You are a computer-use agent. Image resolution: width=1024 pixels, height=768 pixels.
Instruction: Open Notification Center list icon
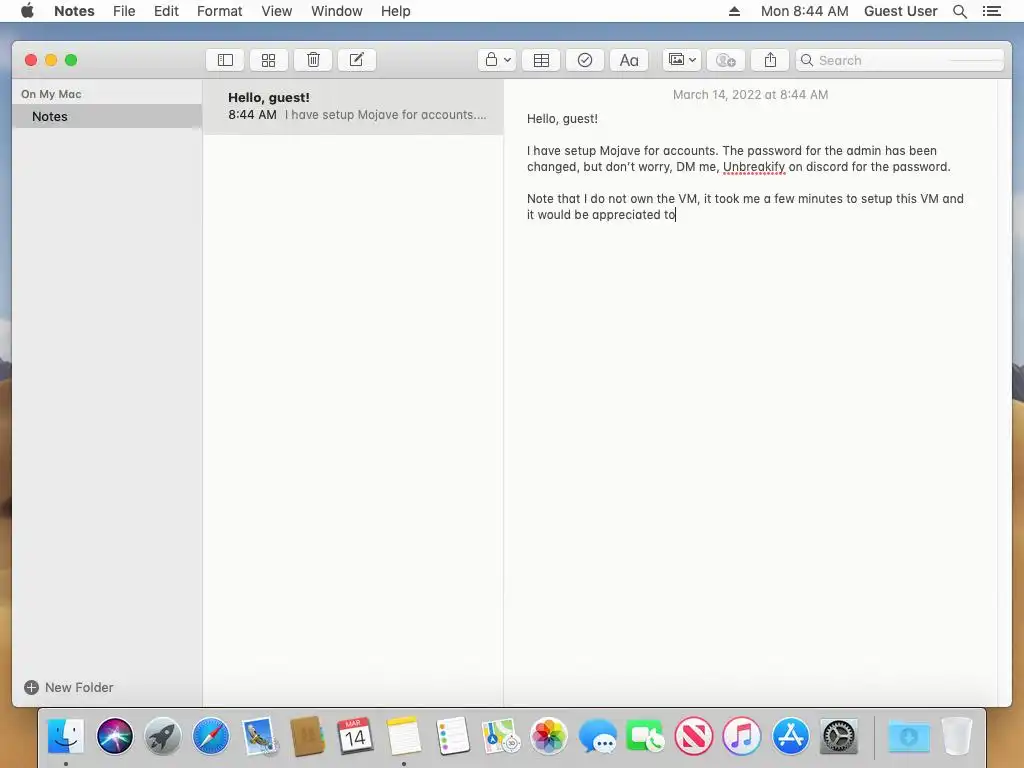point(991,11)
